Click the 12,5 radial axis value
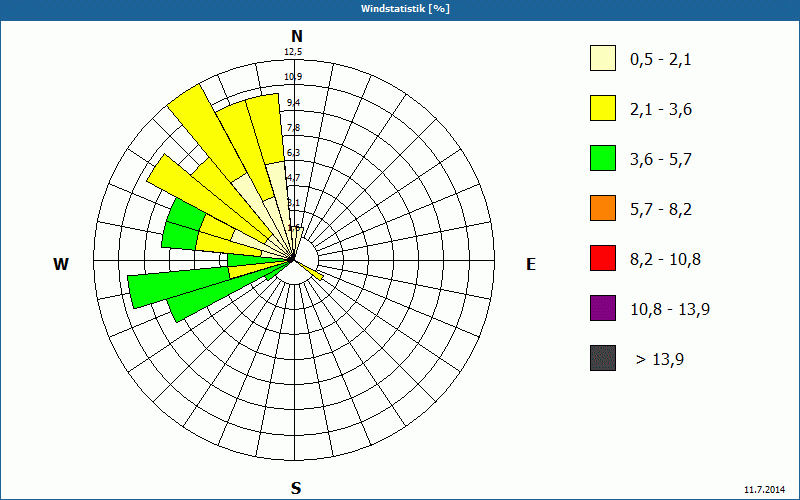 point(293,52)
